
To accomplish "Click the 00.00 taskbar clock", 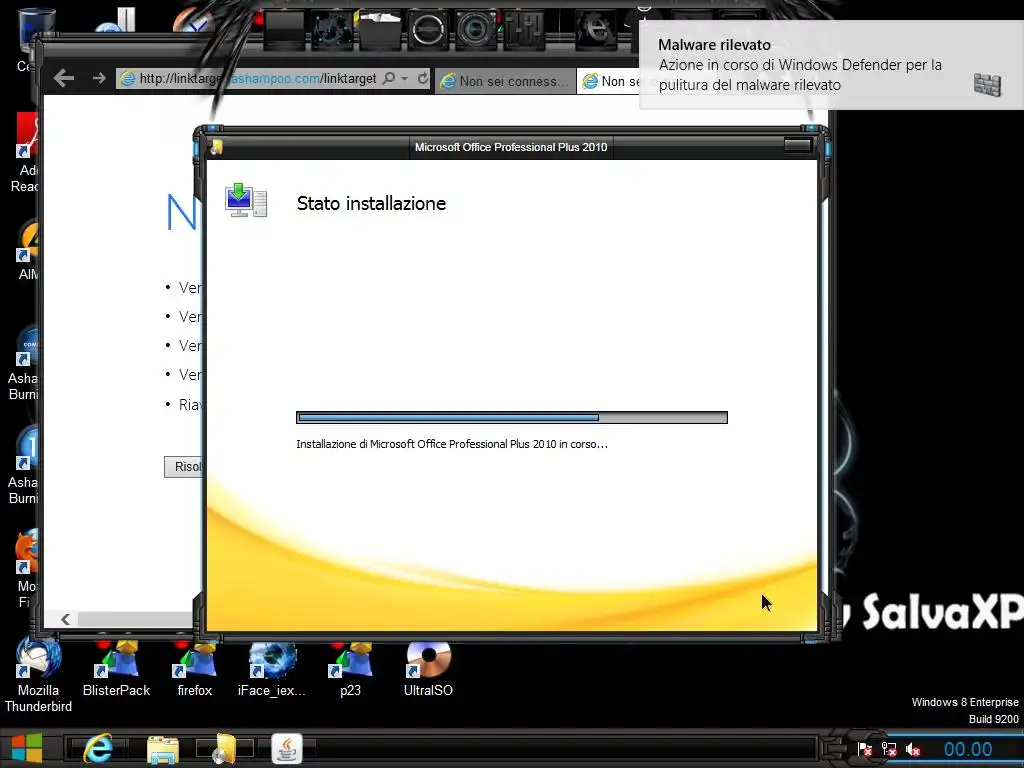I will (x=968, y=749).
